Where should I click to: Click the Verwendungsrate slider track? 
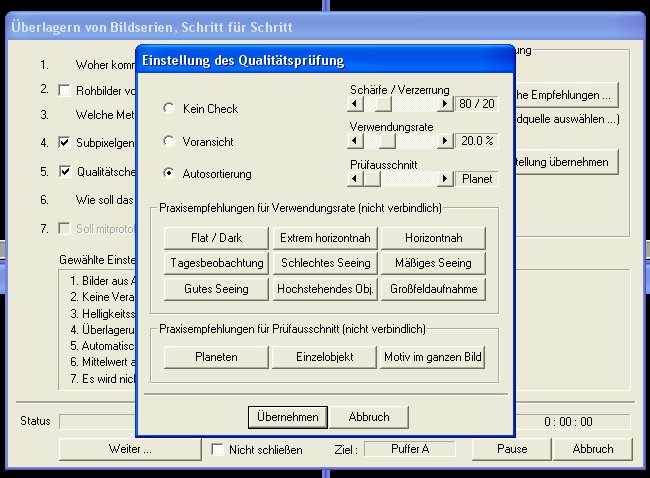click(410, 141)
